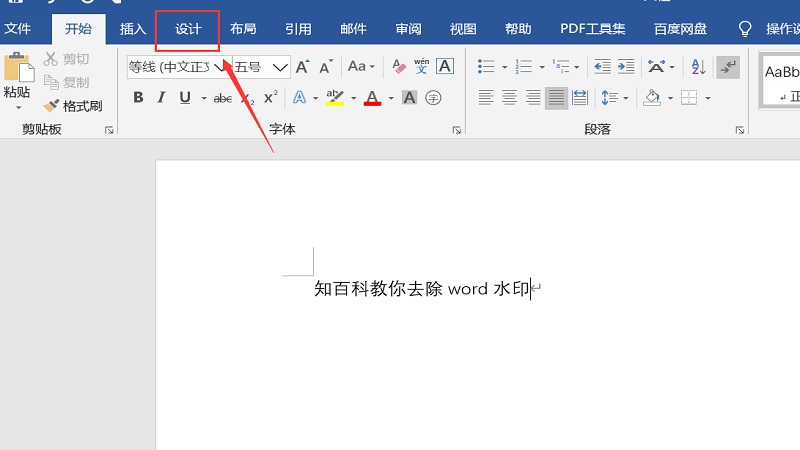800x450 pixels.
Task: Open the Design (设计) ribbon tab
Action: point(188,29)
